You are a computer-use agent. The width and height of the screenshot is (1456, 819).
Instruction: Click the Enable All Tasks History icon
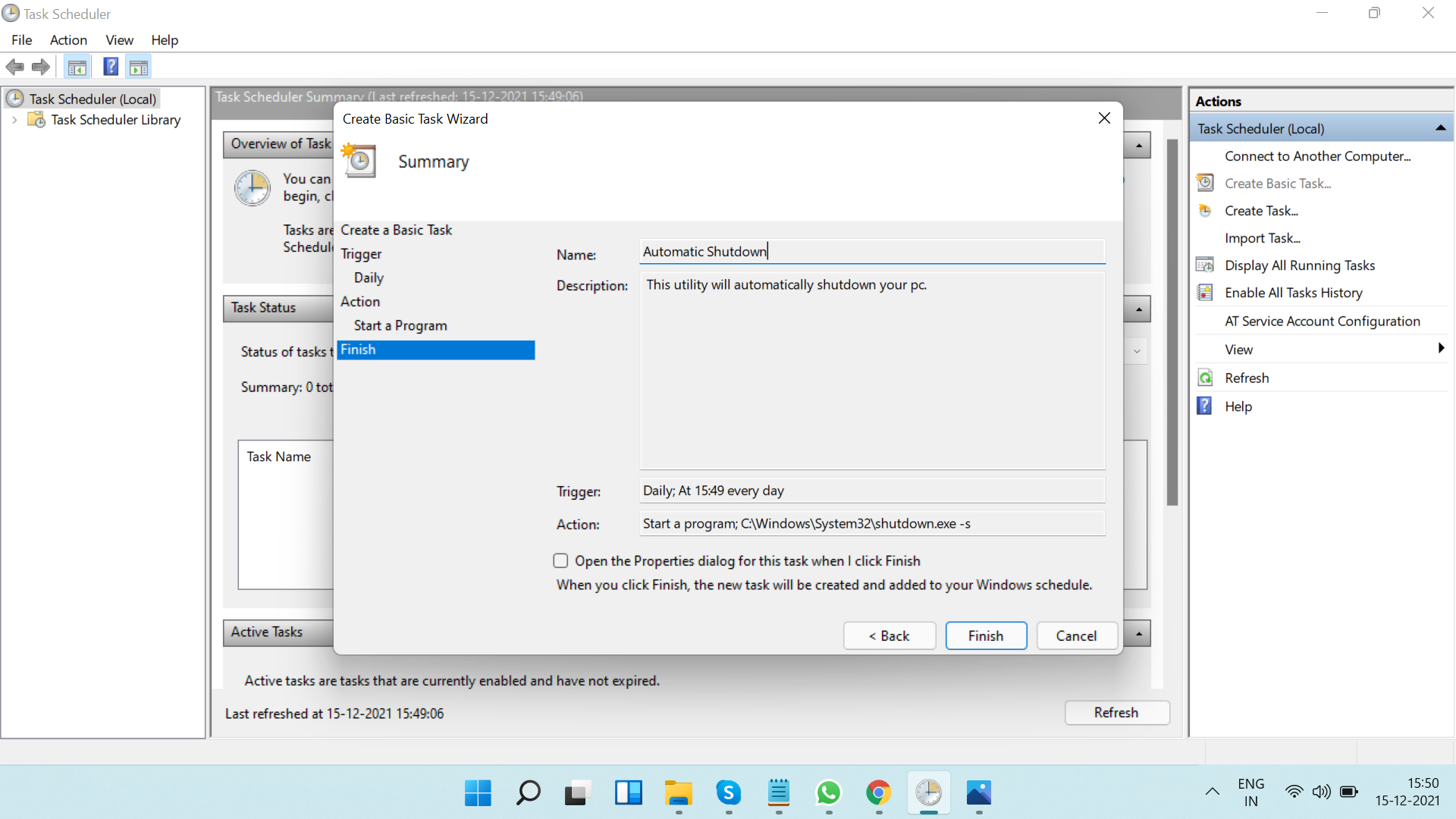pyautogui.click(x=1205, y=293)
